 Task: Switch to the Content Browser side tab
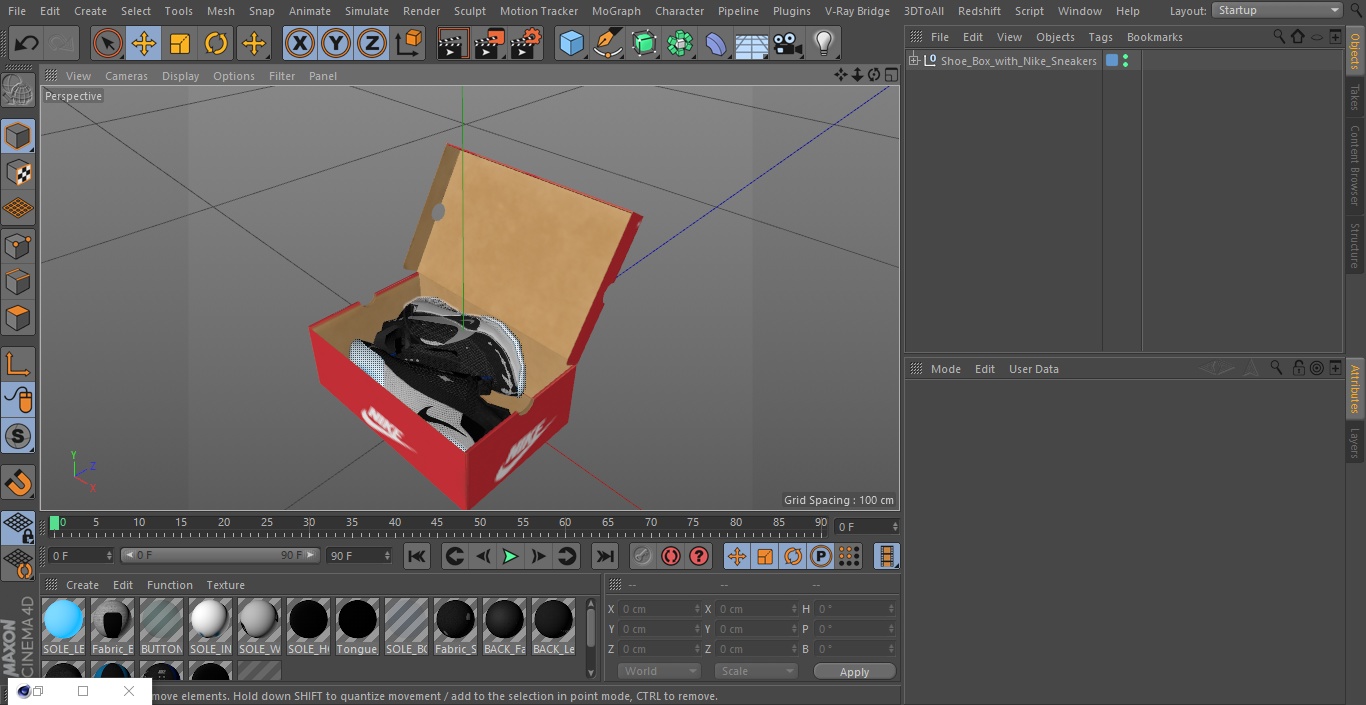click(x=1355, y=165)
